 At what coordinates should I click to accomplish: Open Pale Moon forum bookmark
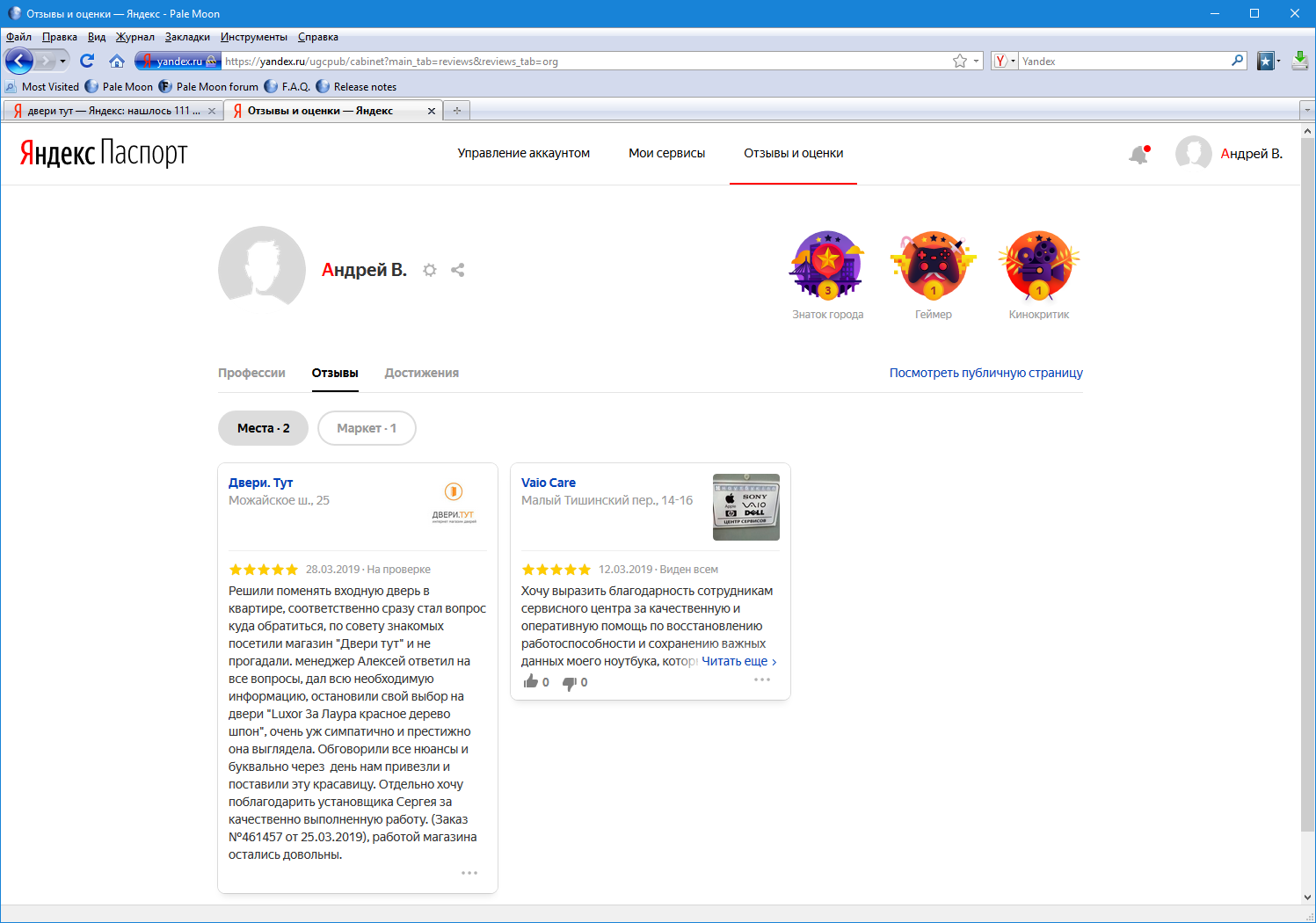click(208, 87)
